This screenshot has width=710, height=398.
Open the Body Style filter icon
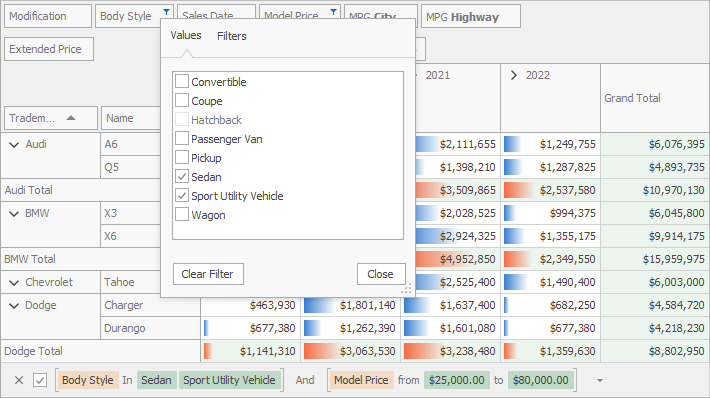[166, 12]
